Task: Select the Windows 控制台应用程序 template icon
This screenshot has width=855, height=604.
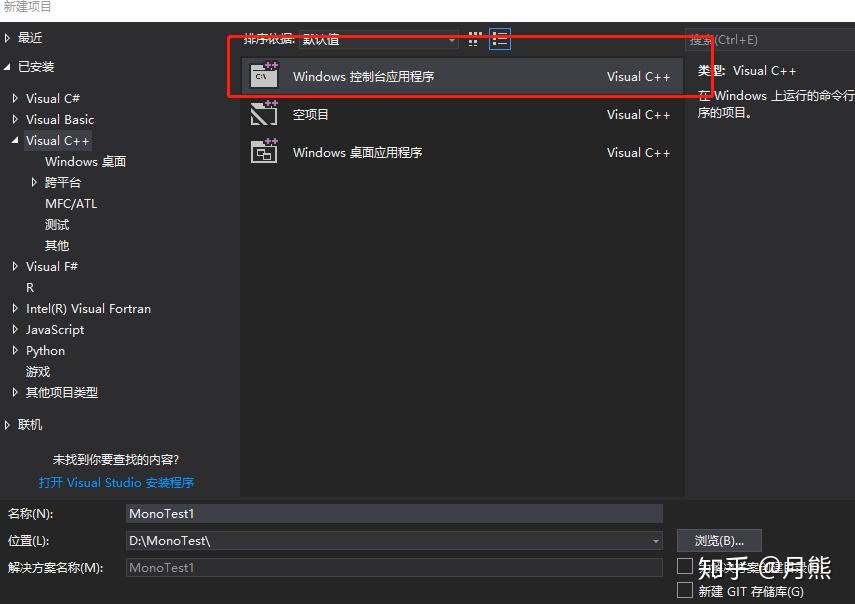Action: coord(264,74)
